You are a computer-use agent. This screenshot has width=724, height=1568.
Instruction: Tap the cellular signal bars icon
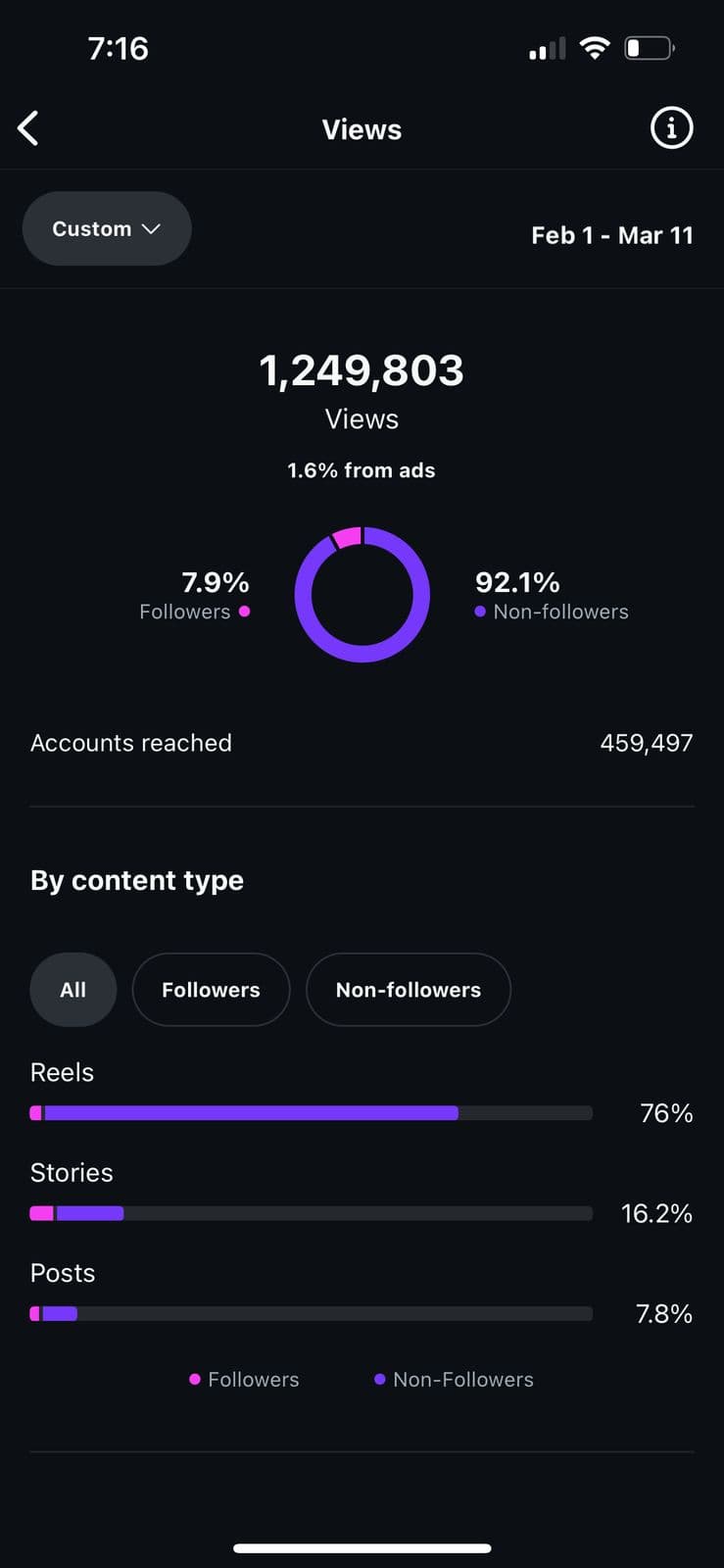(x=547, y=49)
